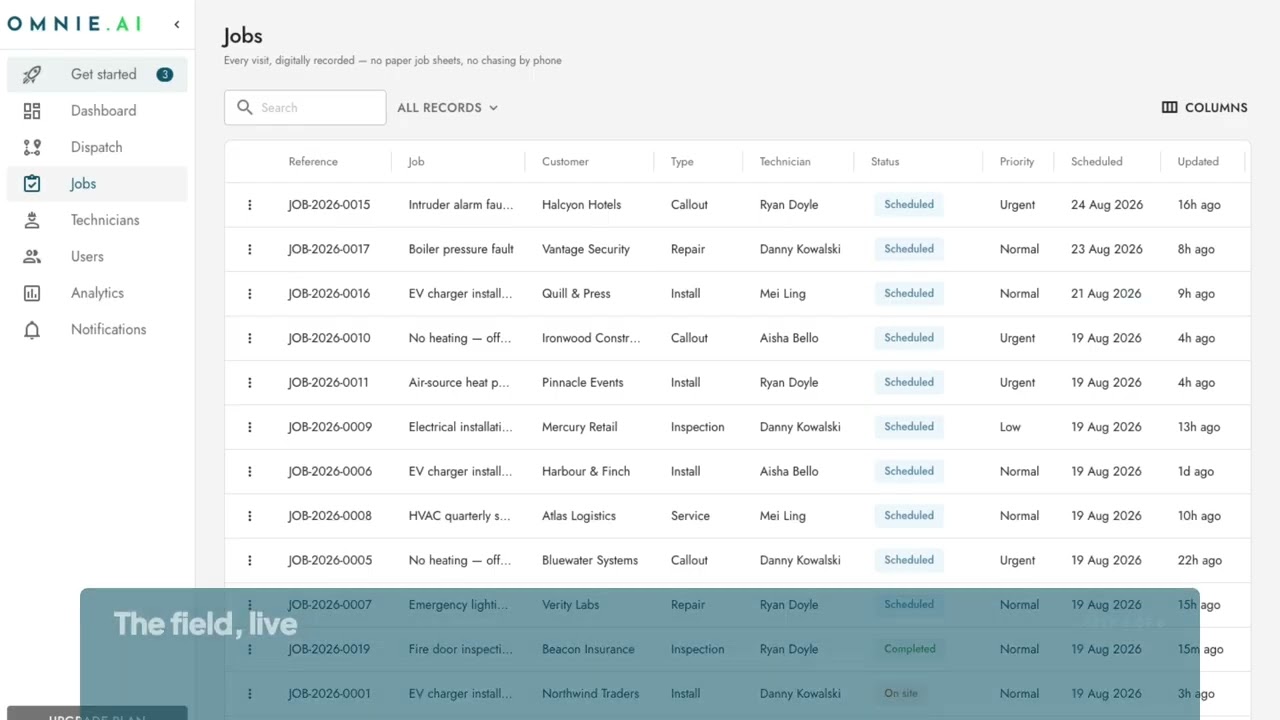Click the Technicians person icon

(32, 220)
